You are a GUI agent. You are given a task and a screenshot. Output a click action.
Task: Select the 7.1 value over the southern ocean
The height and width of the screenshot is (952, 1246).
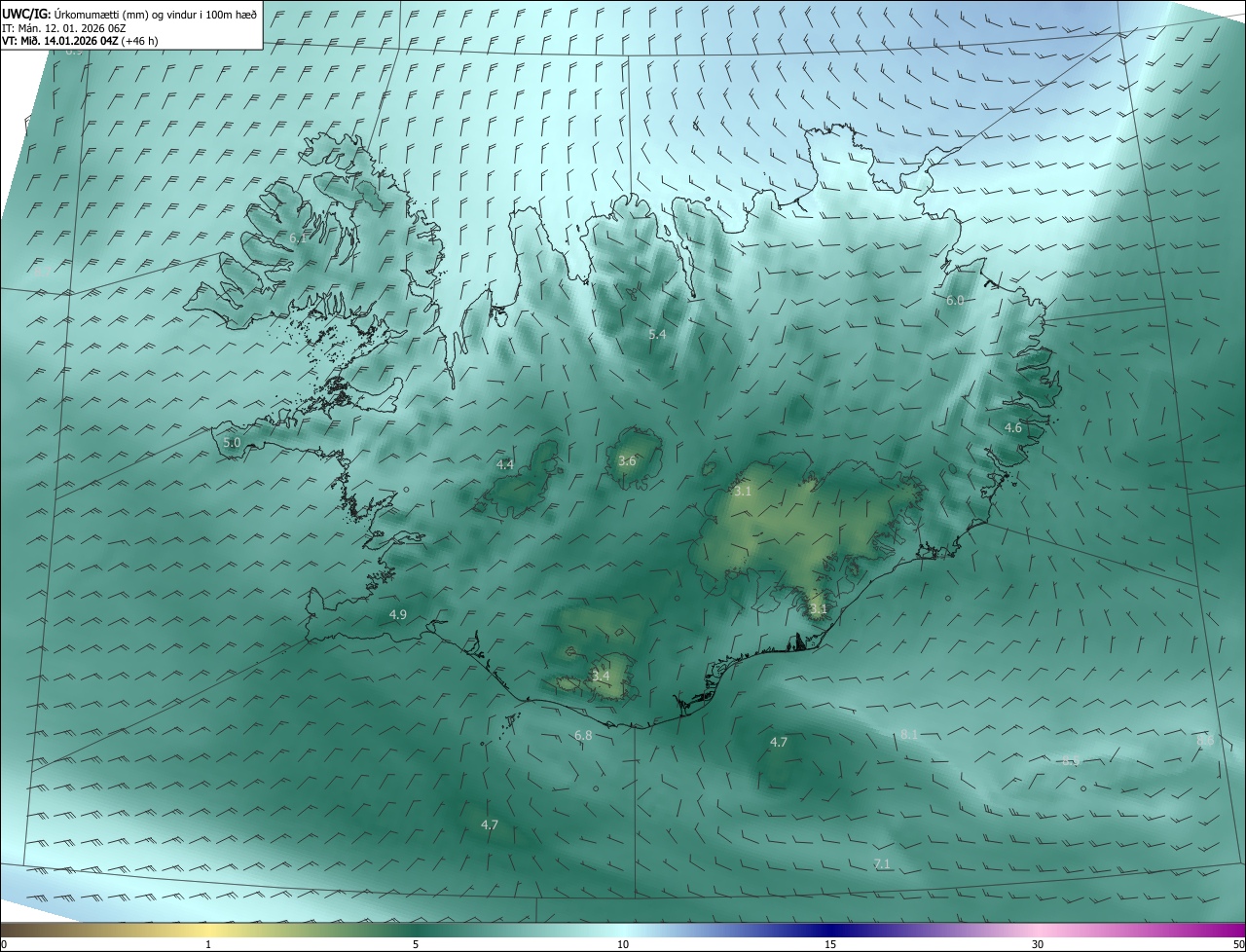(882, 864)
